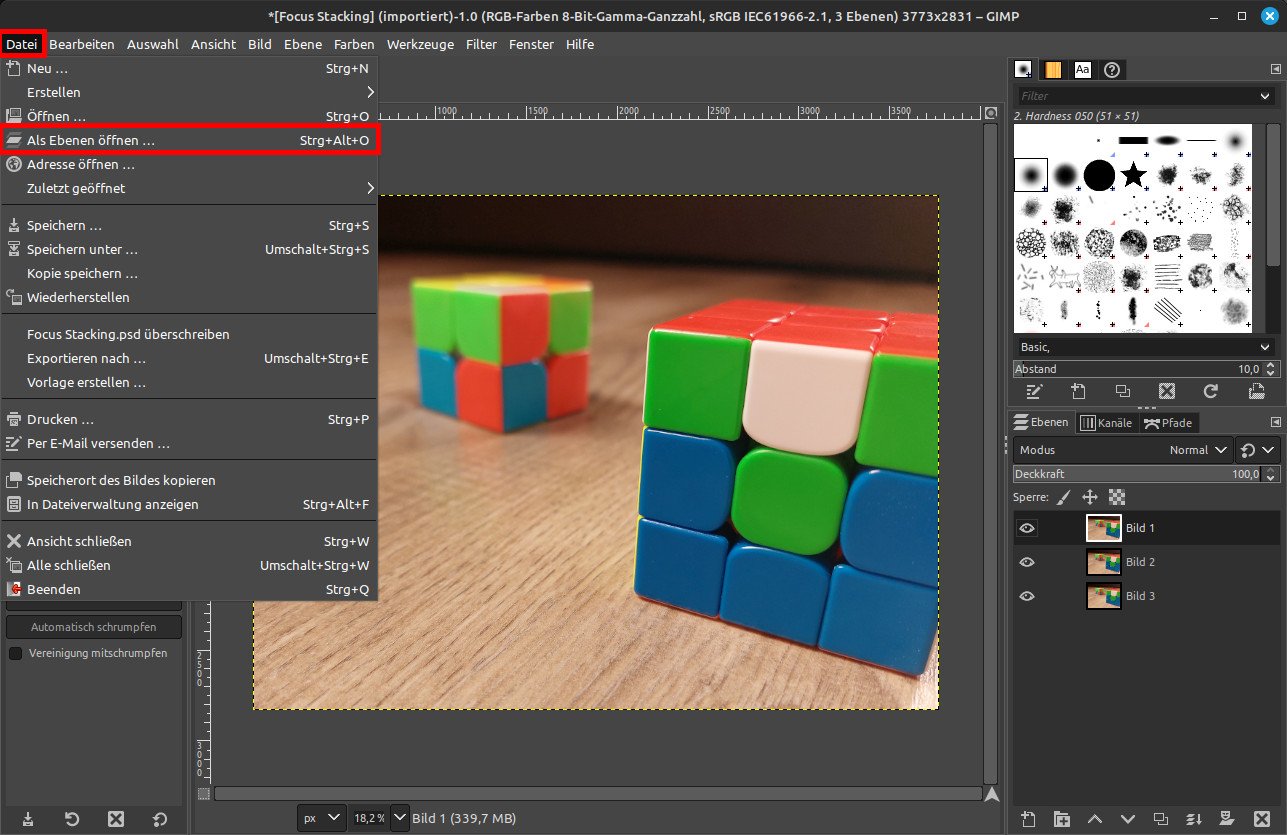Create a new layer
Viewport: 1287px width, 835px height.
click(1028, 818)
